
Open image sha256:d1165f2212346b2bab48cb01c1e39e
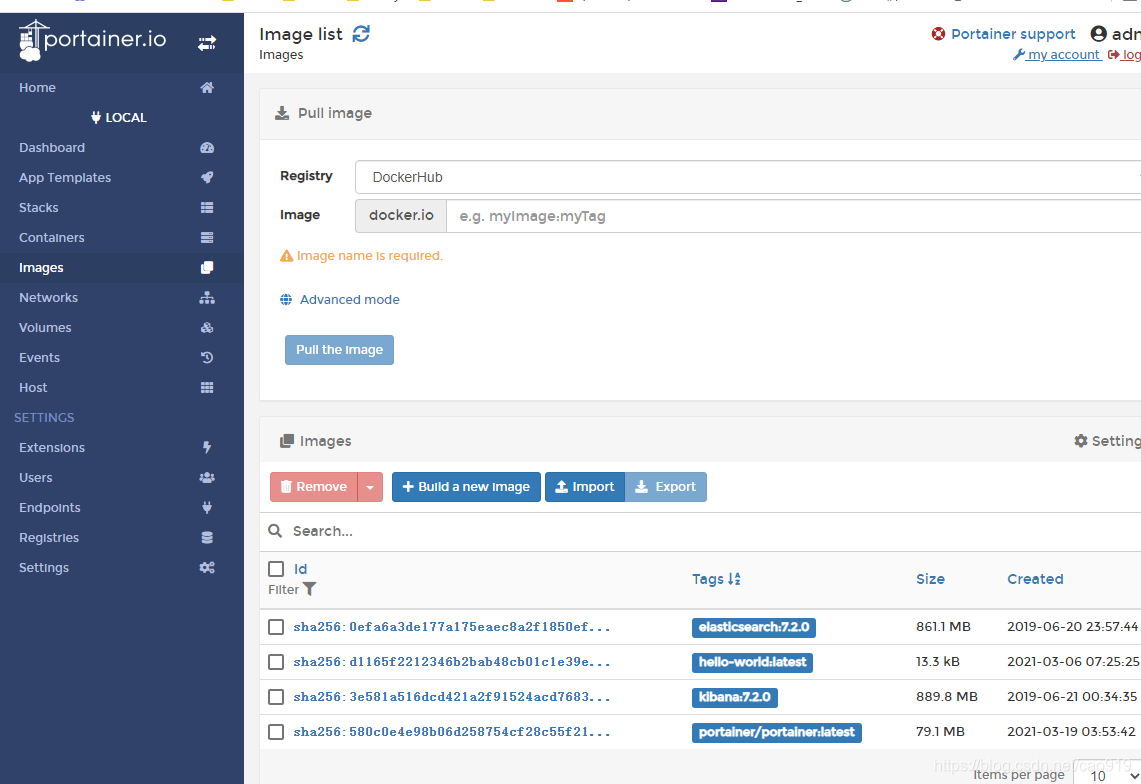click(x=452, y=662)
